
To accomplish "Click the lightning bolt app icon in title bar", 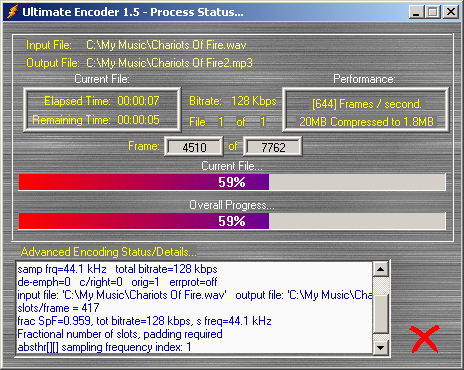I will 12,12.
